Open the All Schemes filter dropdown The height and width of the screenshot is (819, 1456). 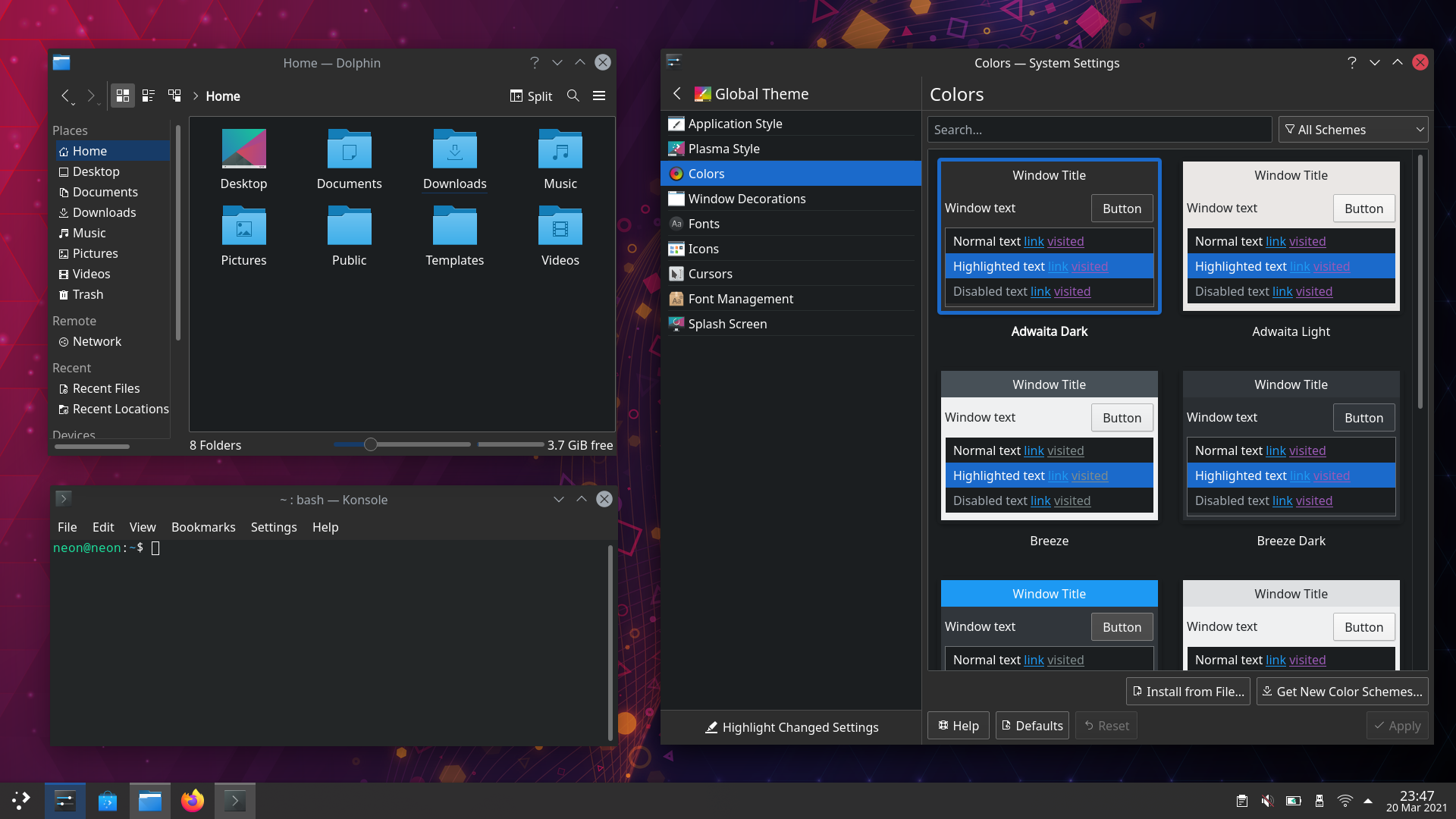click(1353, 130)
